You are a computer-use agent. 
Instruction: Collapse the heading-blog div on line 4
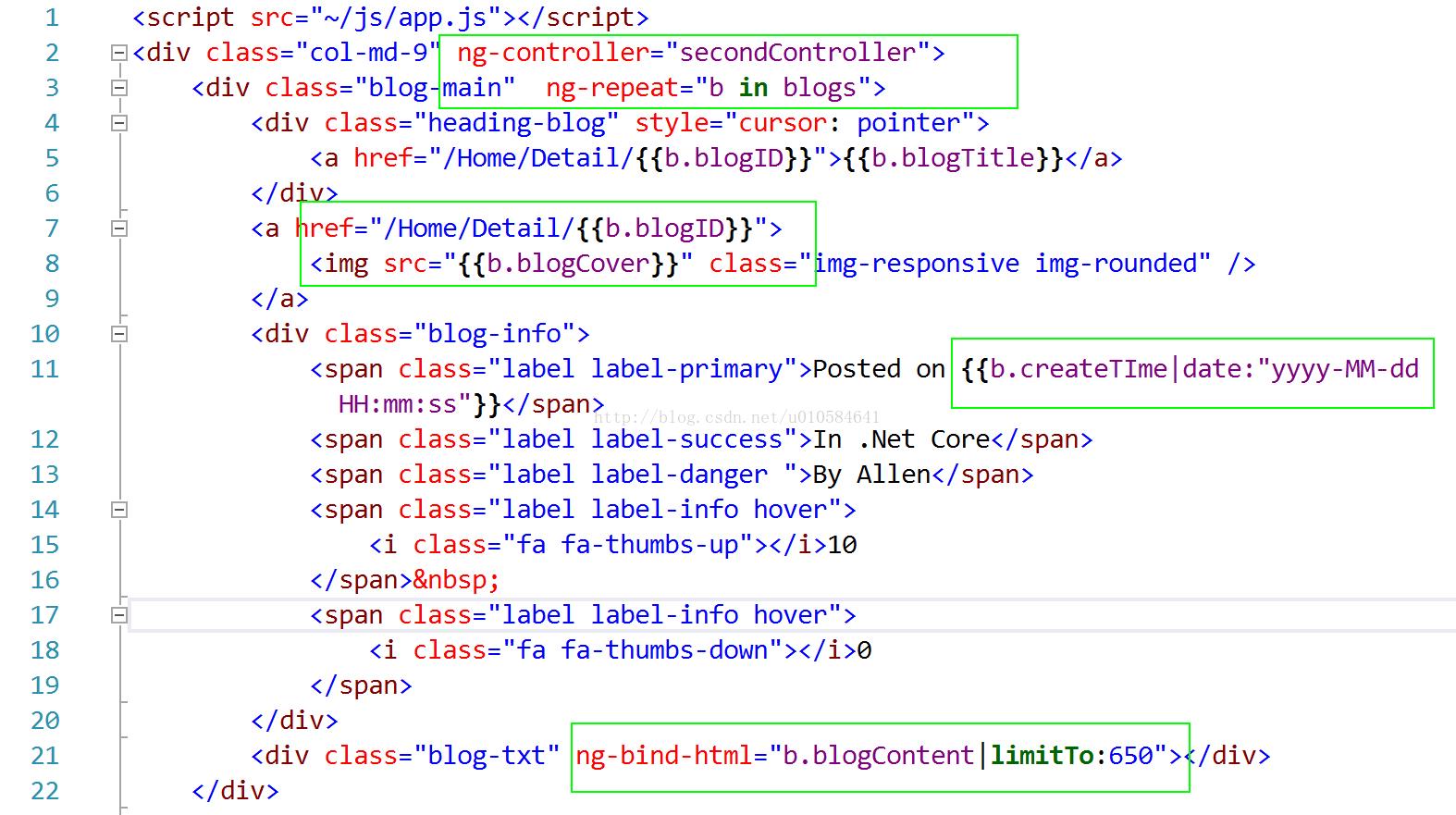click(118, 123)
